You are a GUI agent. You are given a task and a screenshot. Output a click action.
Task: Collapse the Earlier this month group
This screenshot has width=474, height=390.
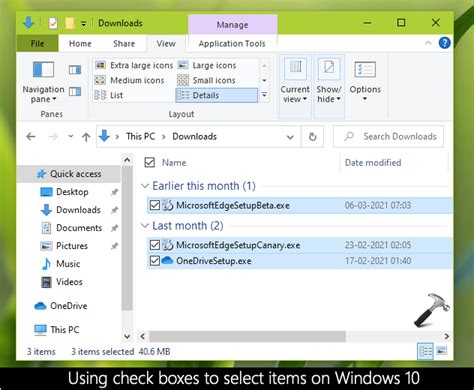coord(145,186)
